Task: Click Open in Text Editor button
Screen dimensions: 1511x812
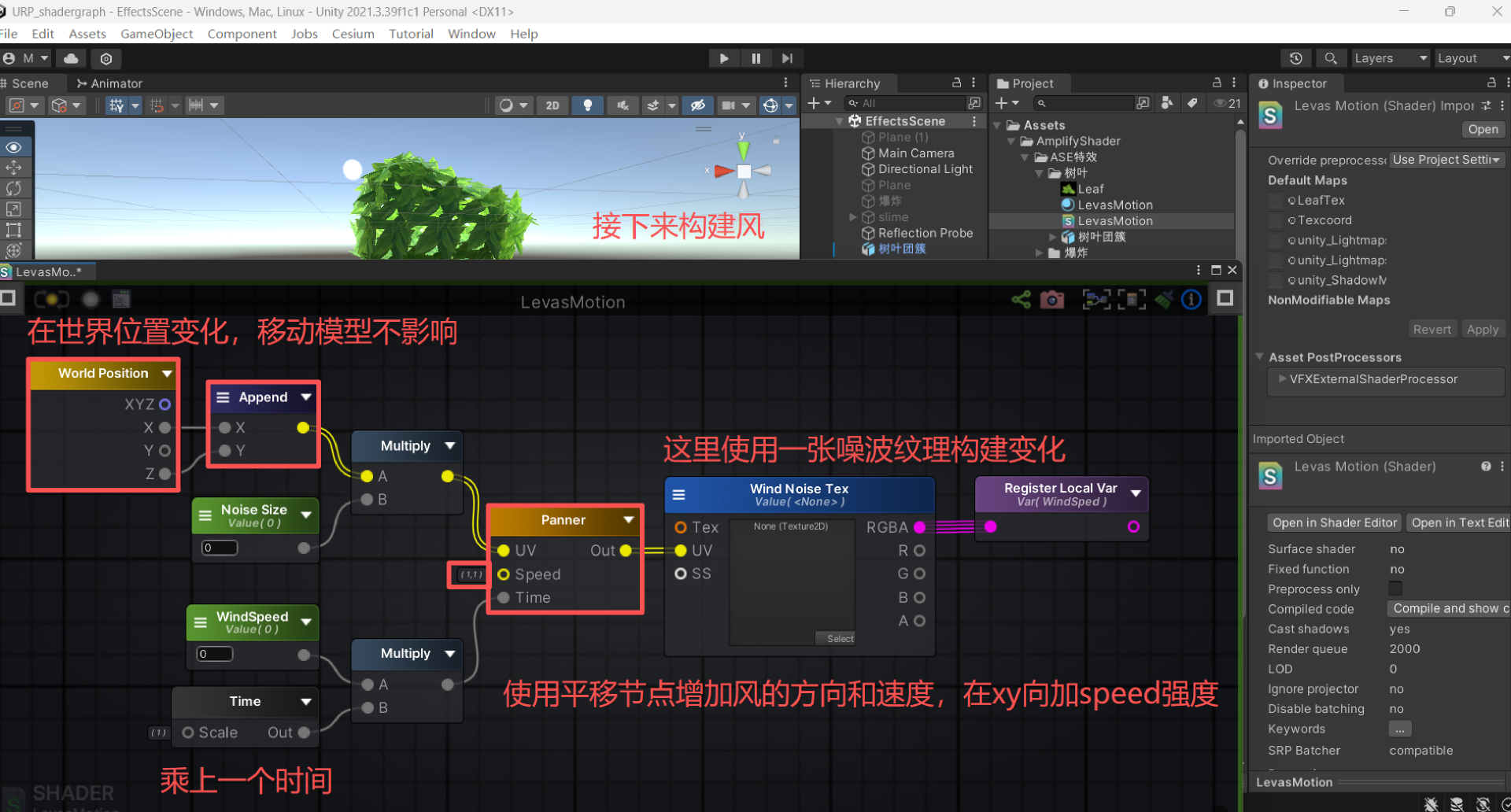Action: pos(1458,522)
